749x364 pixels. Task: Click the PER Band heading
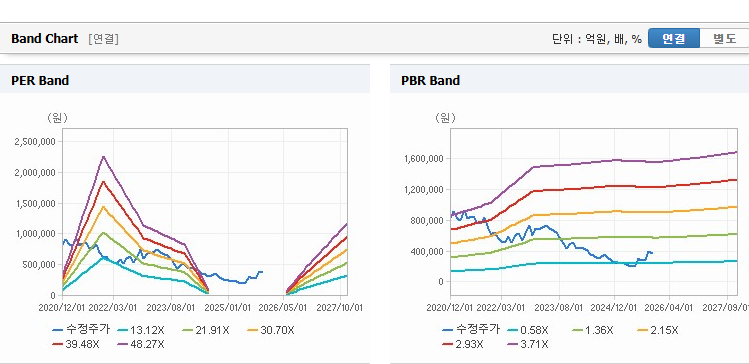tap(40, 80)
